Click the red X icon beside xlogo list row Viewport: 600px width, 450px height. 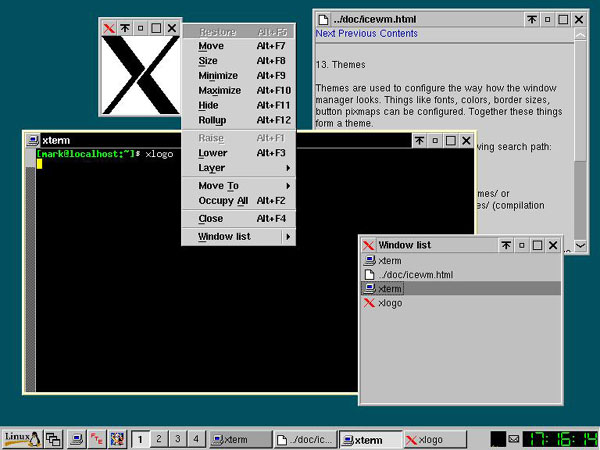(x=369, y=303)
